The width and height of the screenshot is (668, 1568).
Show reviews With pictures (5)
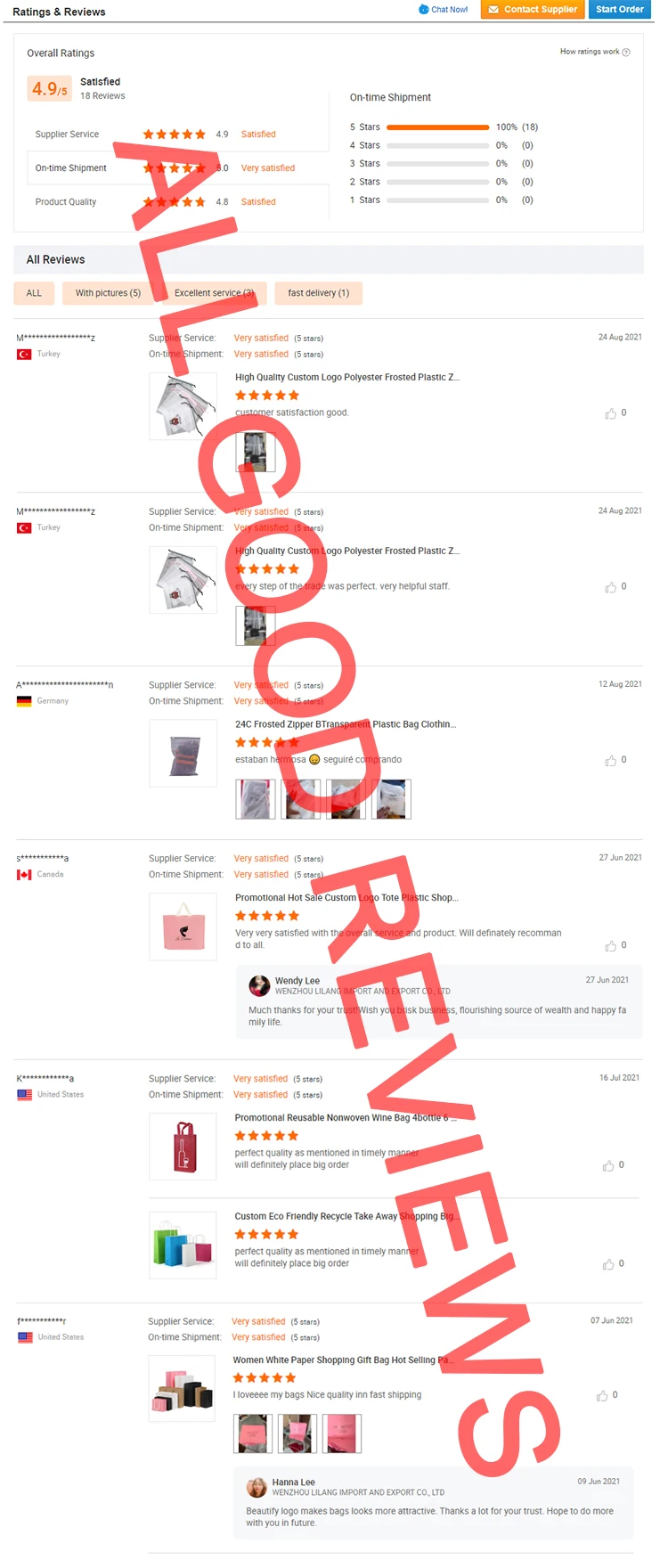click(108, 293)
